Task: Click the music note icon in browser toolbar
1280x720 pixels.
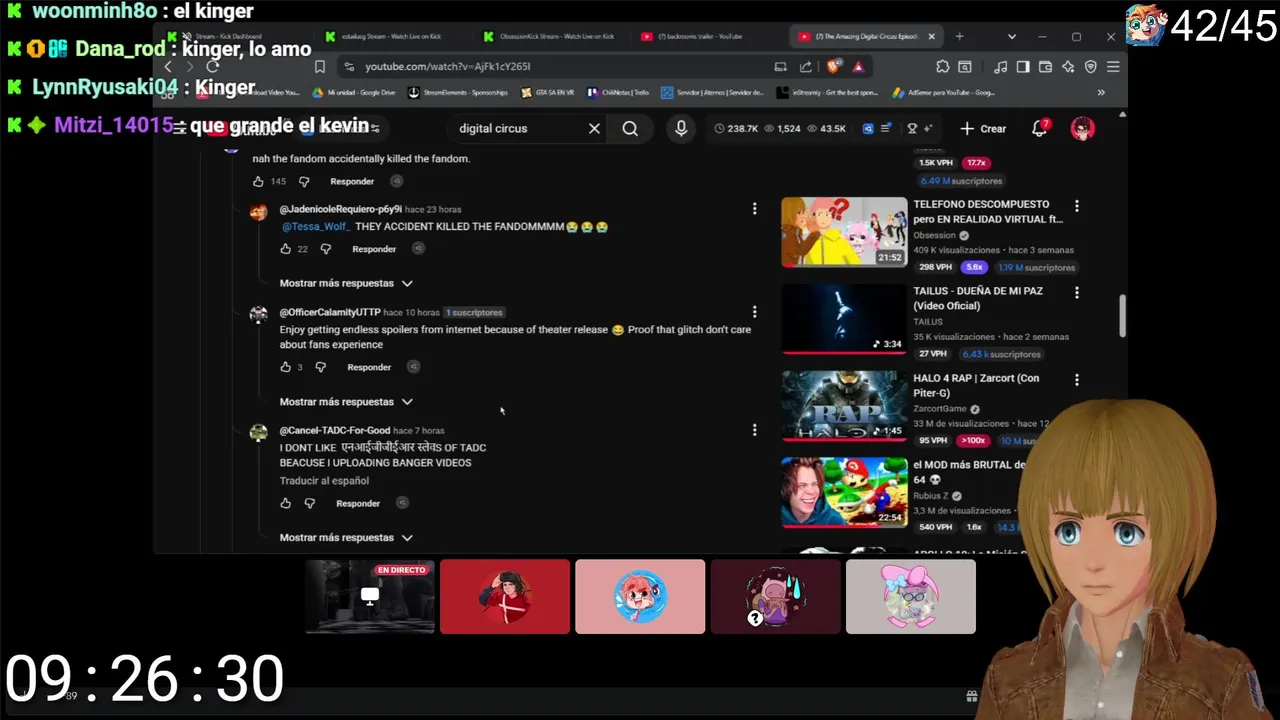Action: pyautogui.click(x=1001, y=67)
